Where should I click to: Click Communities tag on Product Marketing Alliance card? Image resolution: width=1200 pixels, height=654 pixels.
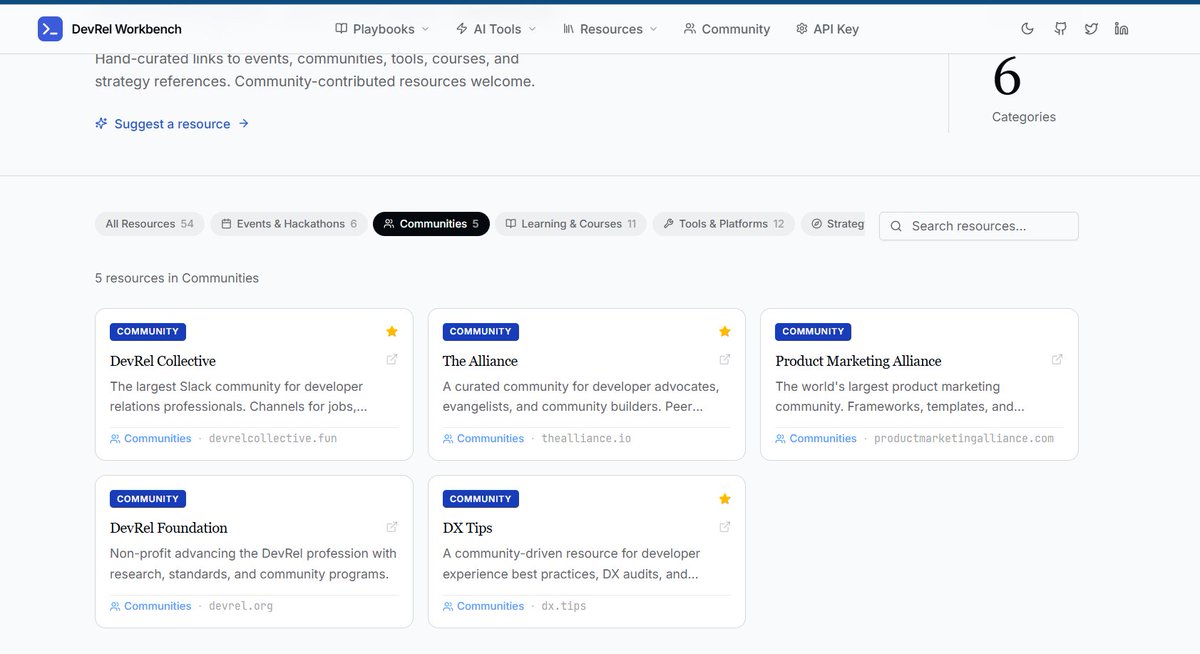point(816,439)
